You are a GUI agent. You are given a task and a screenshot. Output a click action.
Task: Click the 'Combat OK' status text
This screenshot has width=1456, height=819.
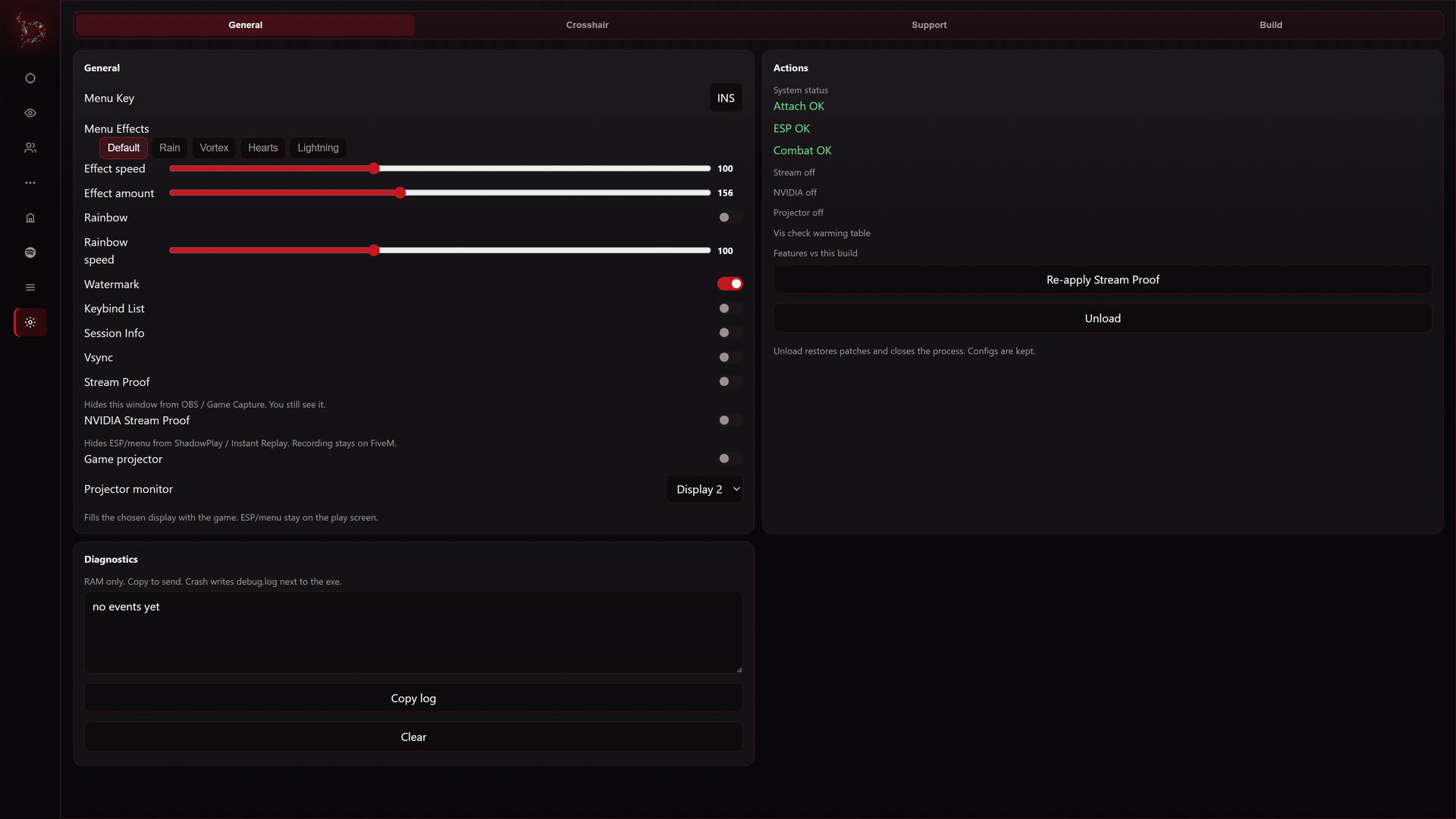pos(802,150)
